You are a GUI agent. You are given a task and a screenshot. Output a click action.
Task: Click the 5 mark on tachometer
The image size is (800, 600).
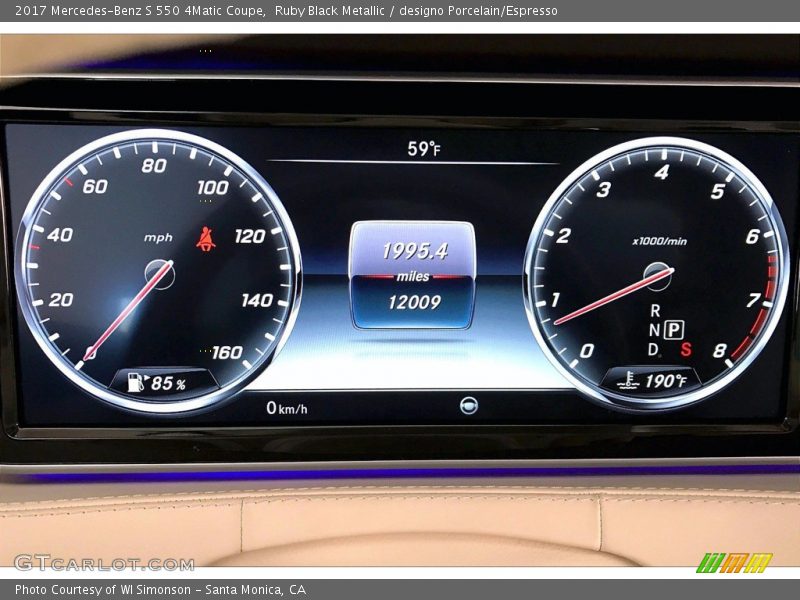pos(718,191)
